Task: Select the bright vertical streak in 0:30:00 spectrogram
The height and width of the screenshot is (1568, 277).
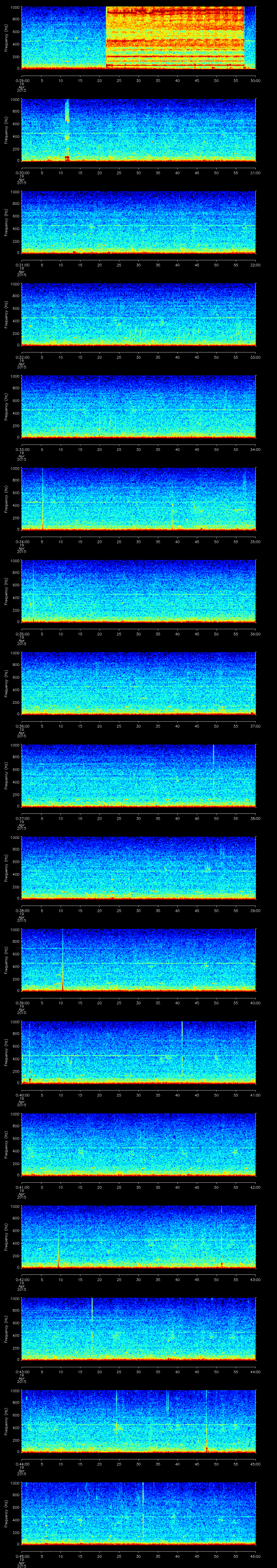Action: [x=67, y=130]
